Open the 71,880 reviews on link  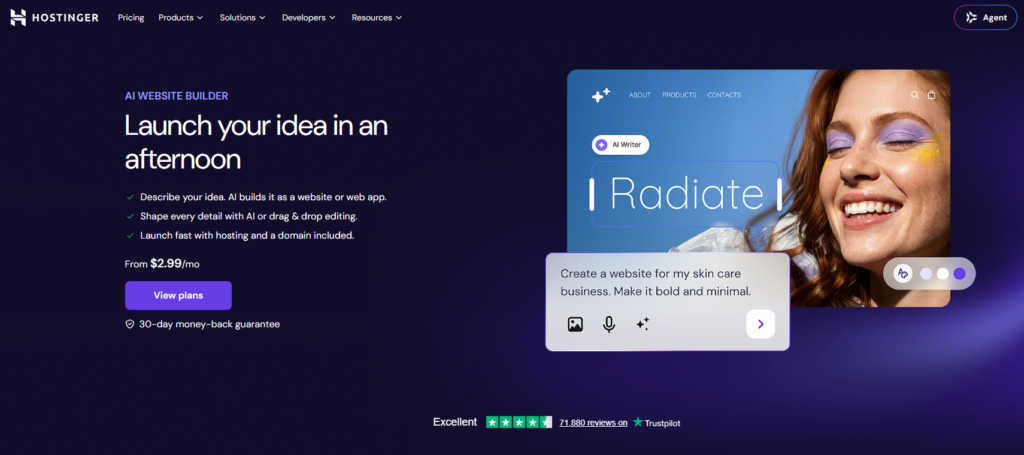click(593, 423)
